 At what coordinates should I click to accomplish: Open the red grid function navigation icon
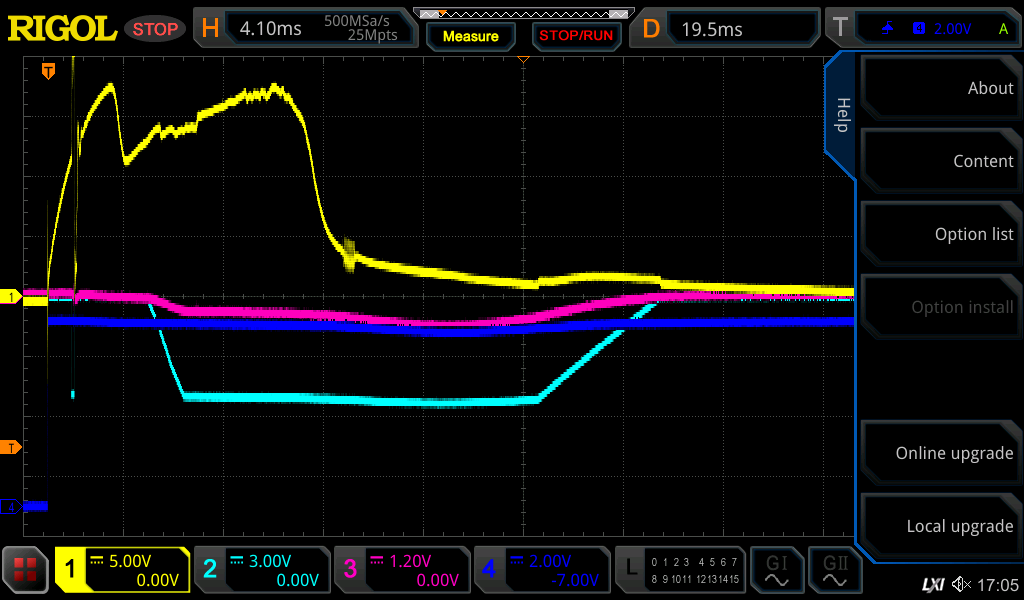pos(25,570)
